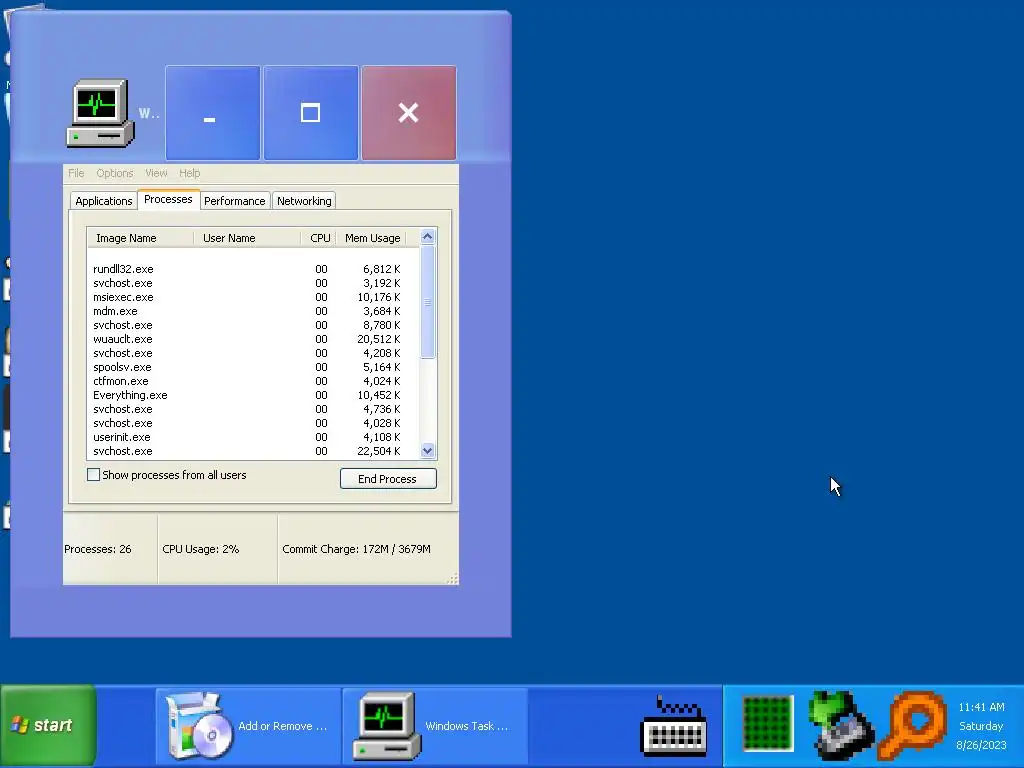
Task: Switch to the Performance tab
Action: click(234, 201)
